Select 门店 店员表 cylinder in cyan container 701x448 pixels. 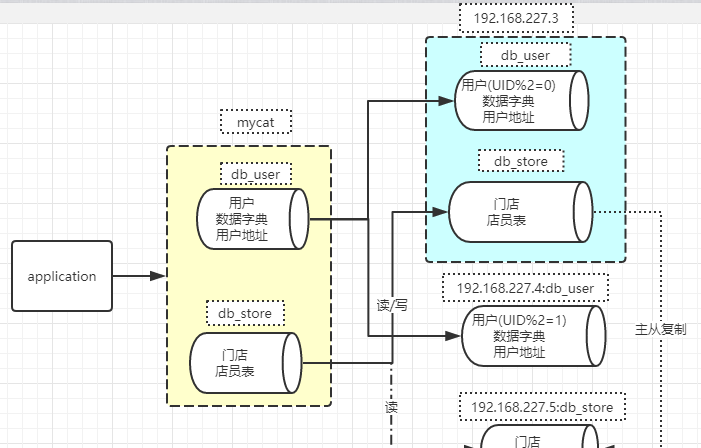pos(521,212)
